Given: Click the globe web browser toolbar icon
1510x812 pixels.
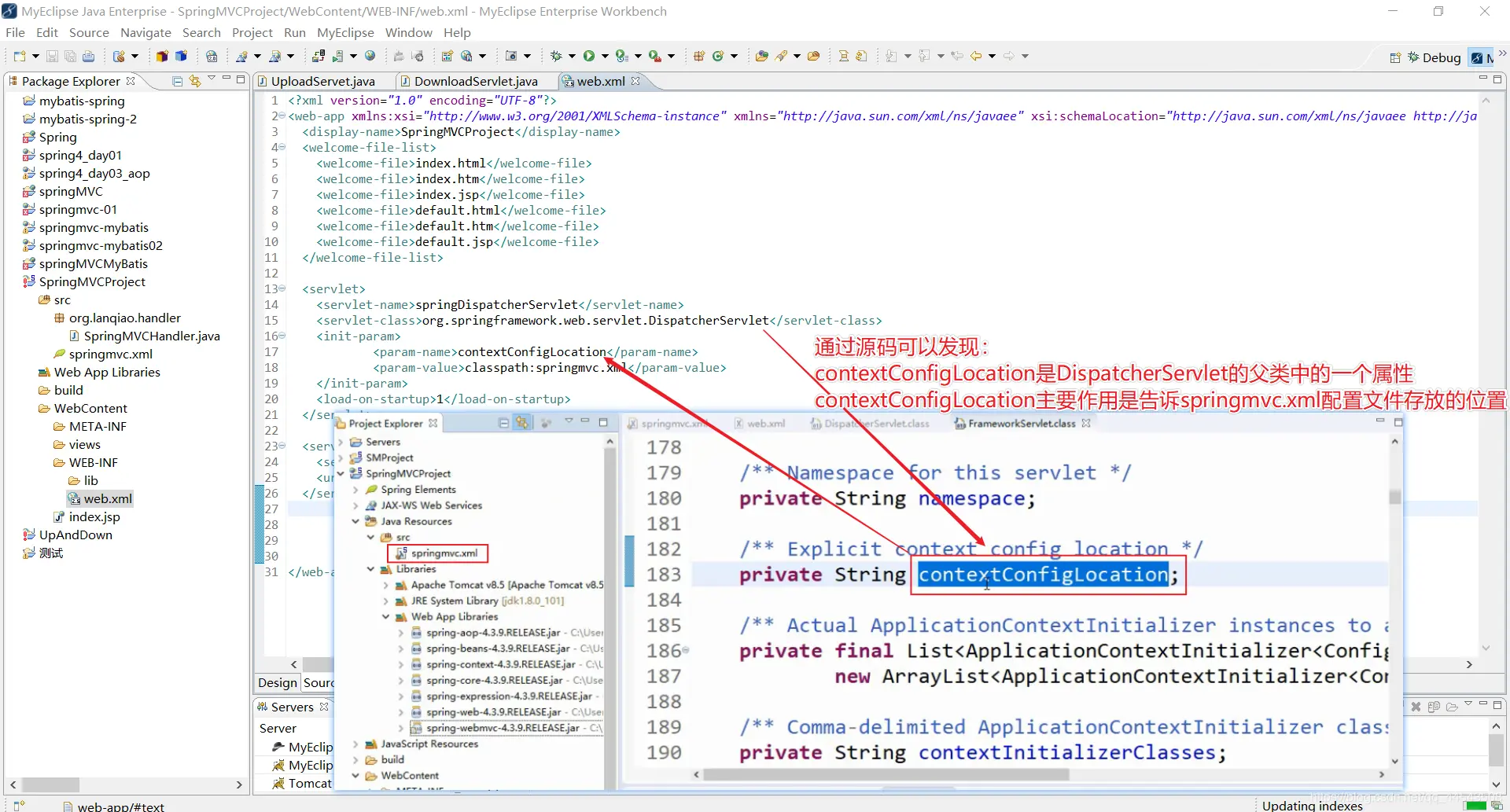Looking at the screenshot, I should click(x=370, y=56).
